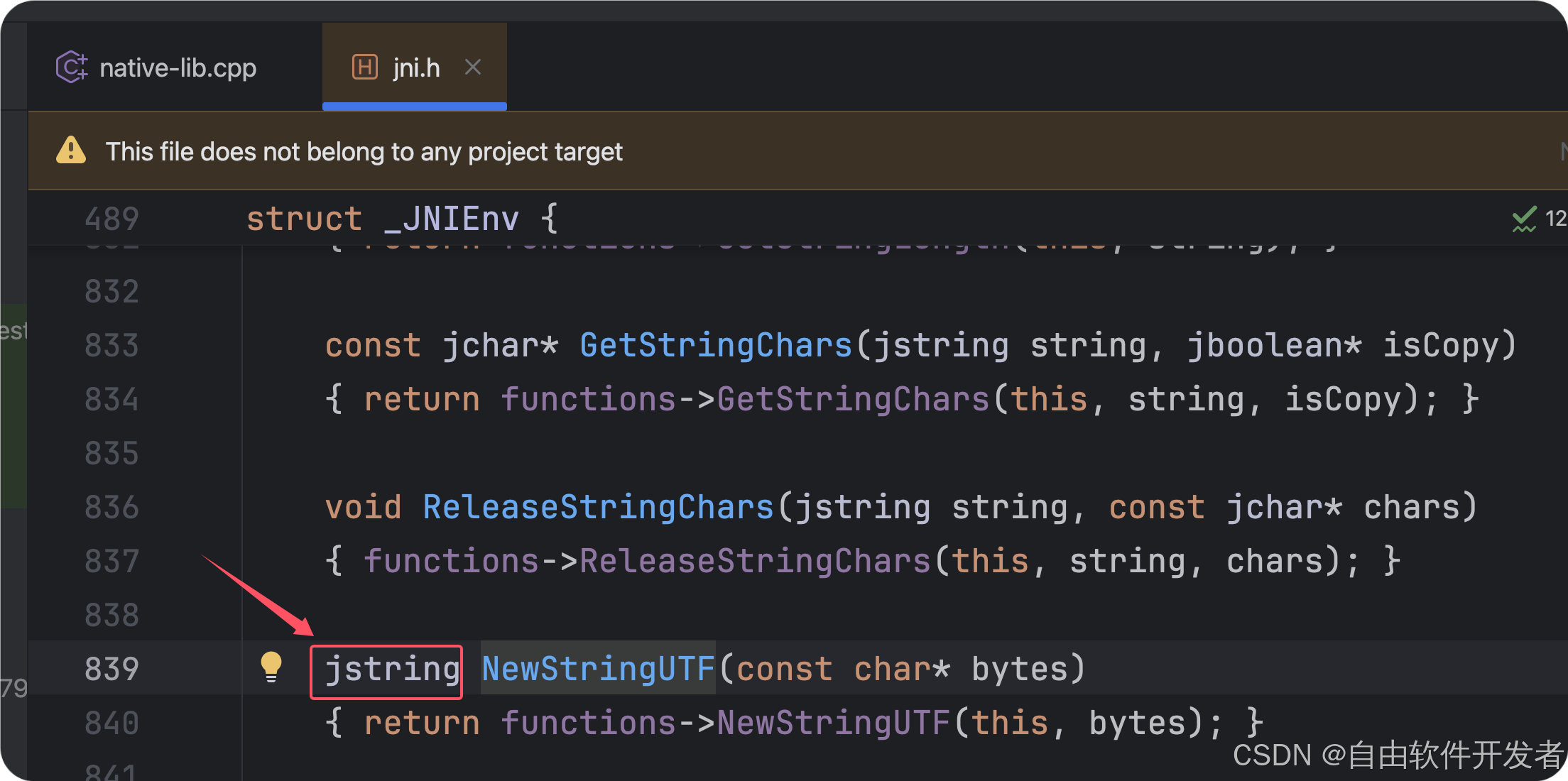Click the 'does not belong to any project target' message
This screenshot has width=1568, height=781.
coord(364,152)
